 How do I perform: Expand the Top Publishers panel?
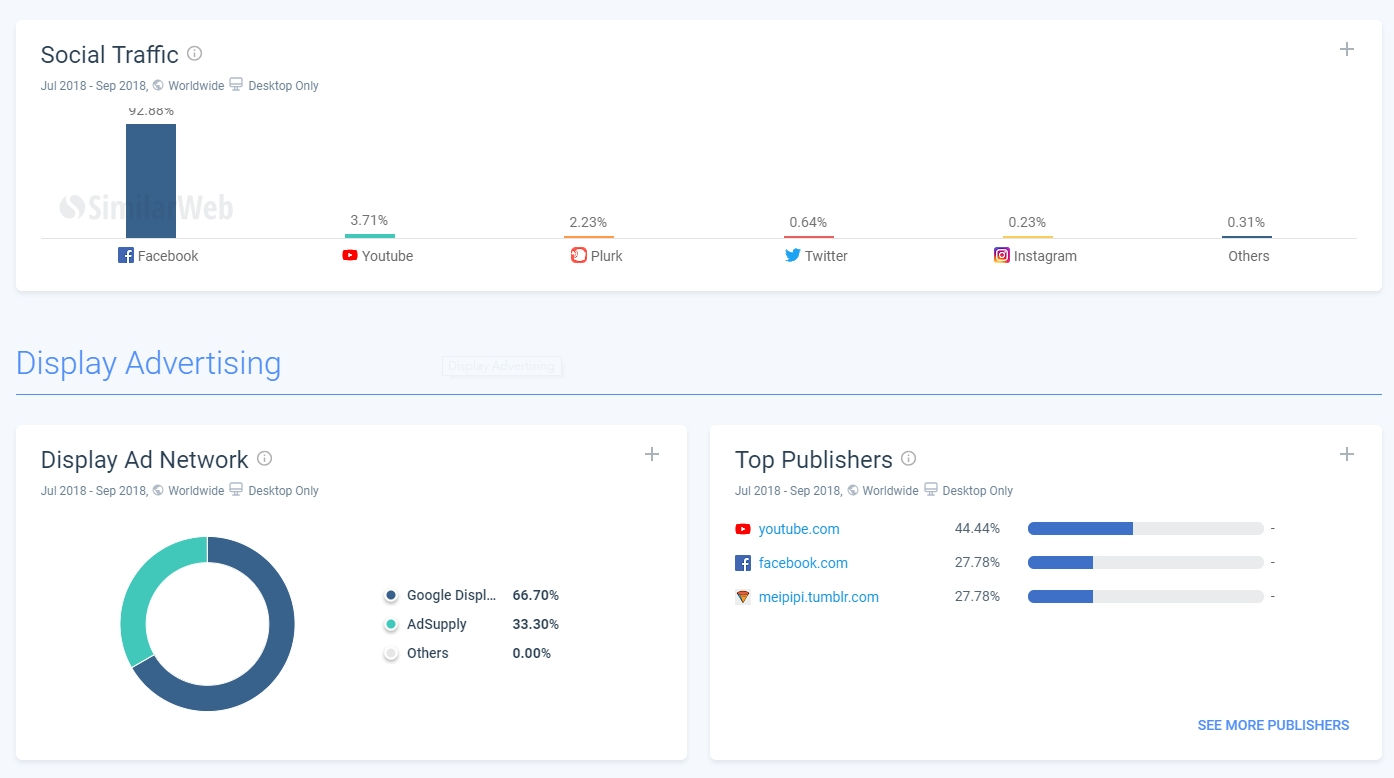click(1347, 454)
